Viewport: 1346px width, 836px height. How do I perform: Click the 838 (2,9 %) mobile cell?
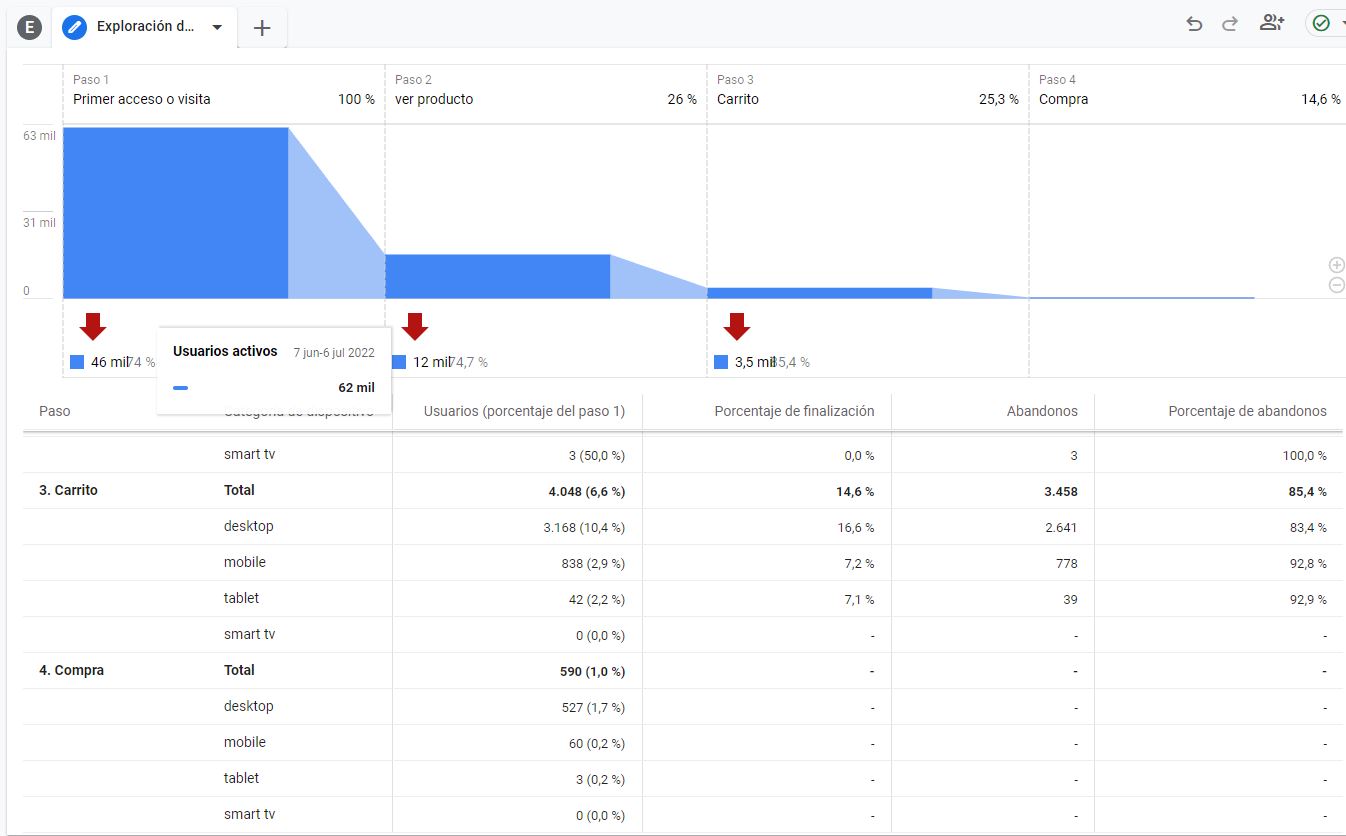(x=593, y=563)
